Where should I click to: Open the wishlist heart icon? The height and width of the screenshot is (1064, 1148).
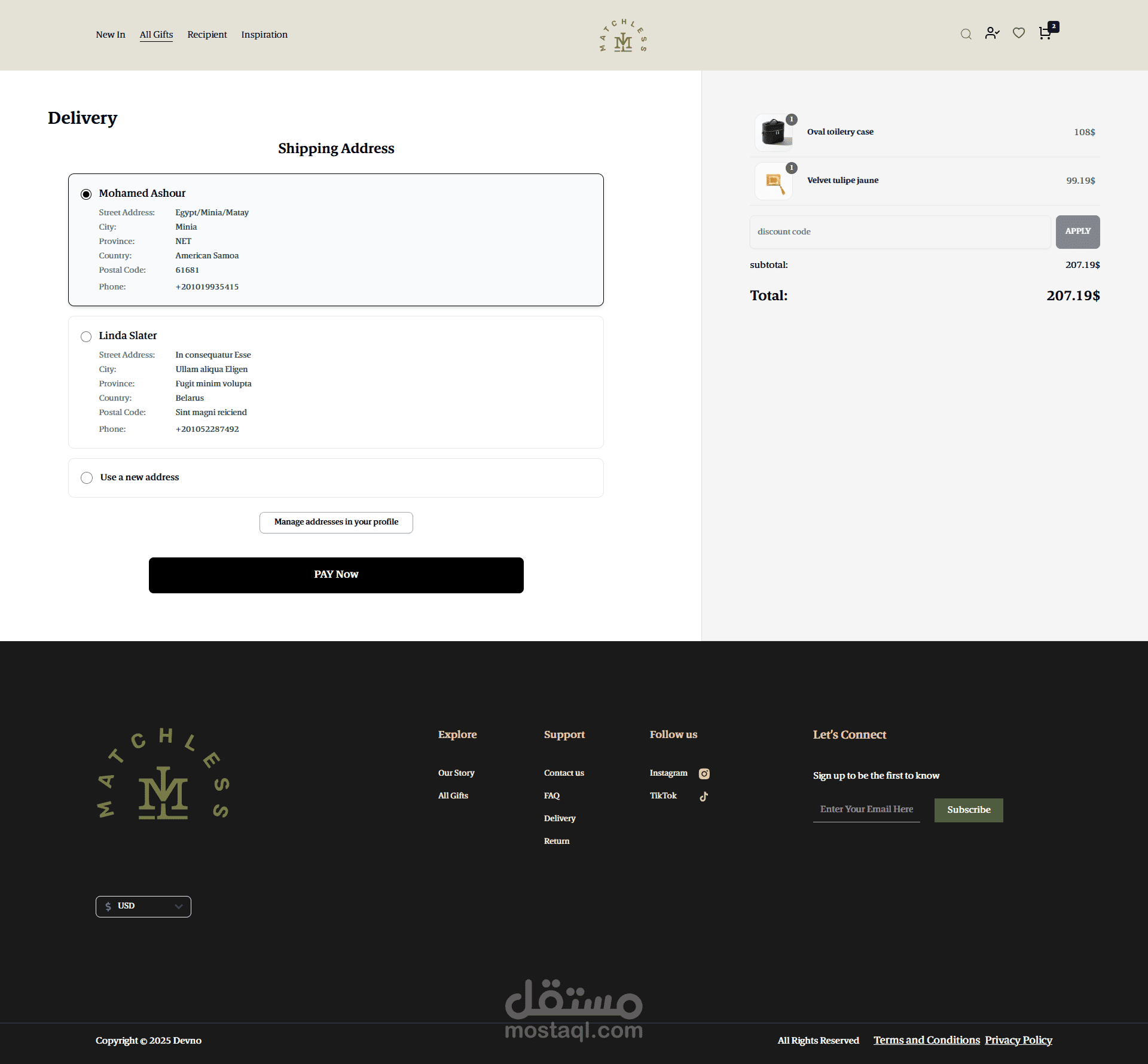point(1019,33)
